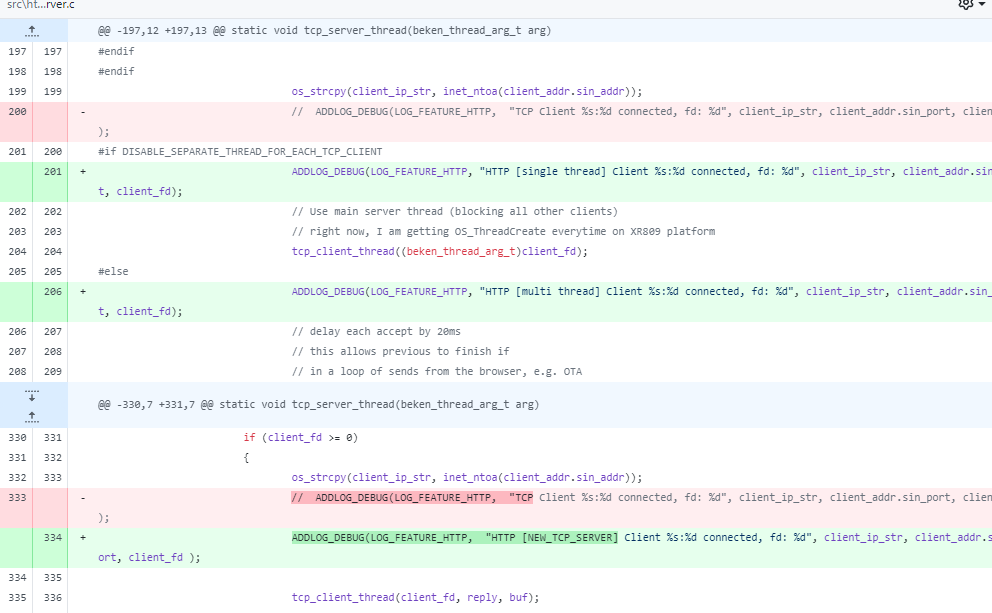Open the src\ht...rver.c file path link
992x613 pixels.
tap(40, 5)
